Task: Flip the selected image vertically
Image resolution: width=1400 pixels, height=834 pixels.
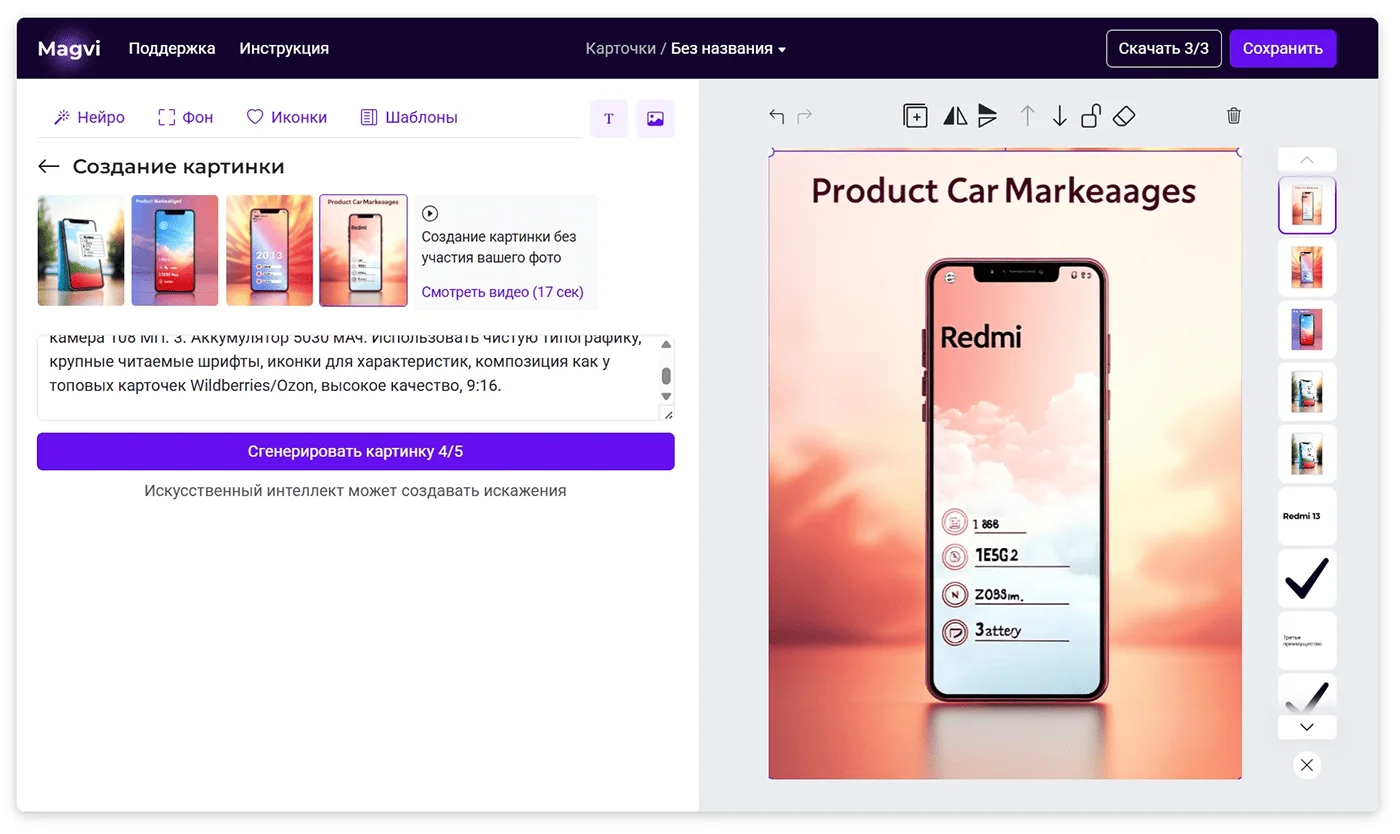Action: point(987,116)
